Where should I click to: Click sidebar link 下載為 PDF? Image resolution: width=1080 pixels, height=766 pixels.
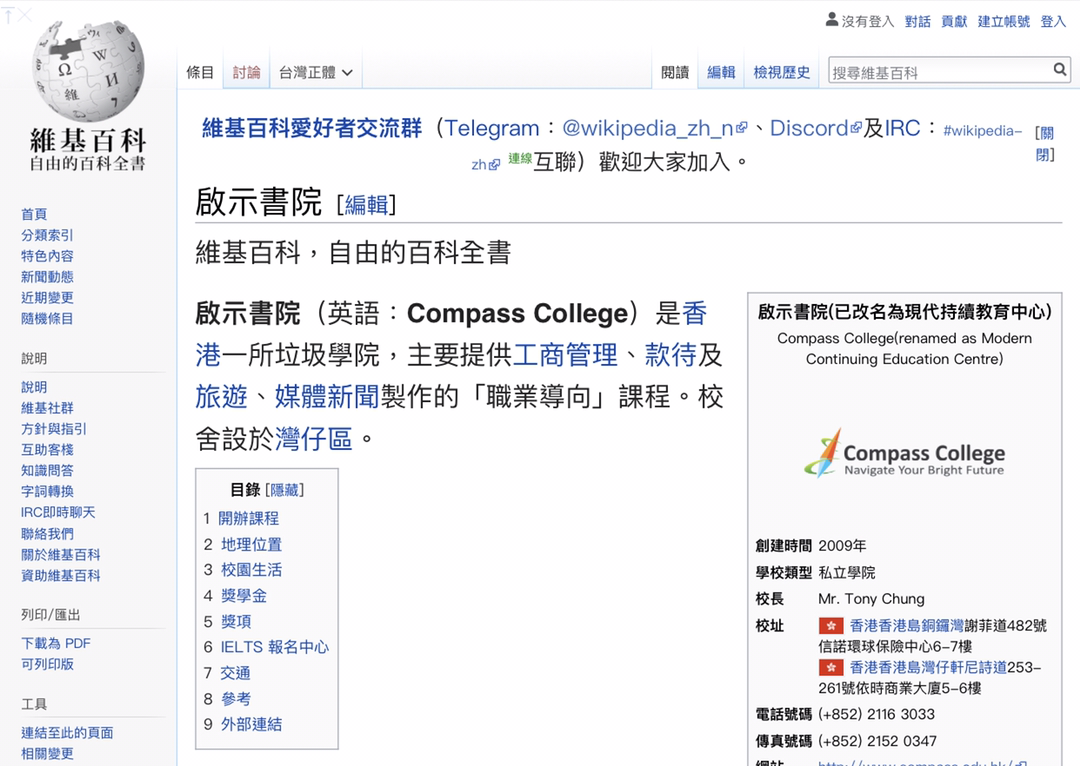(56, 643)
